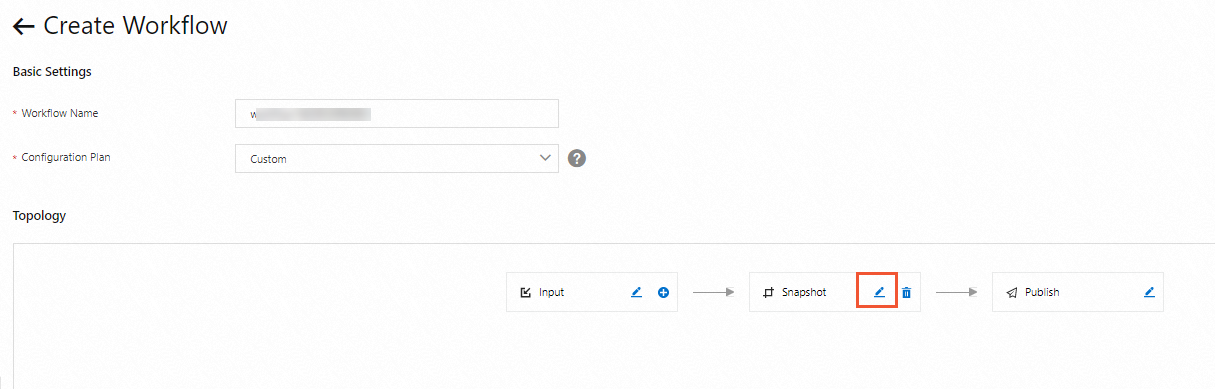The height and width of the screenshot is (389, 1215).
Task: Open help tooltip question mark icon
Action: click(x=576, y=158)
